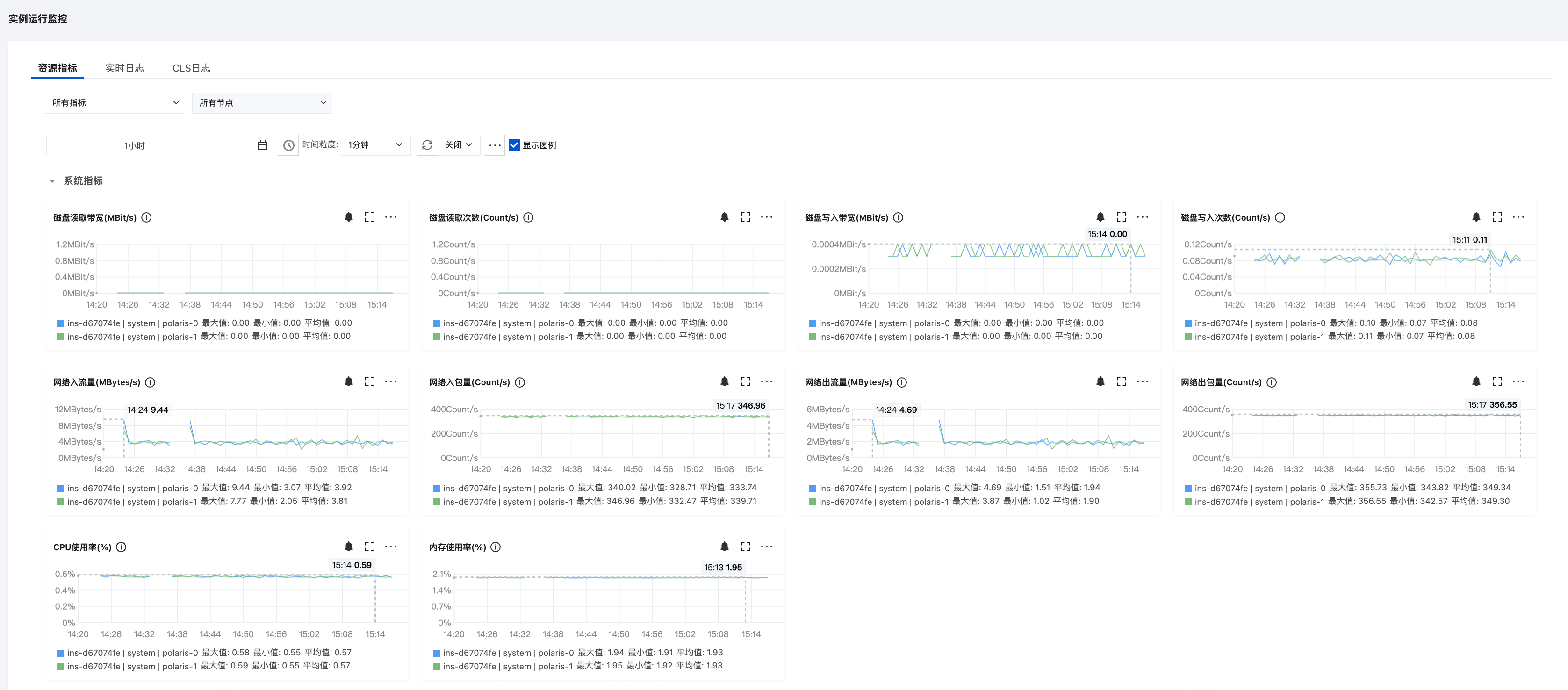Open calendar icon in 1小时 range field
The width and height of the screenshot is (1568, 690).
262,145
